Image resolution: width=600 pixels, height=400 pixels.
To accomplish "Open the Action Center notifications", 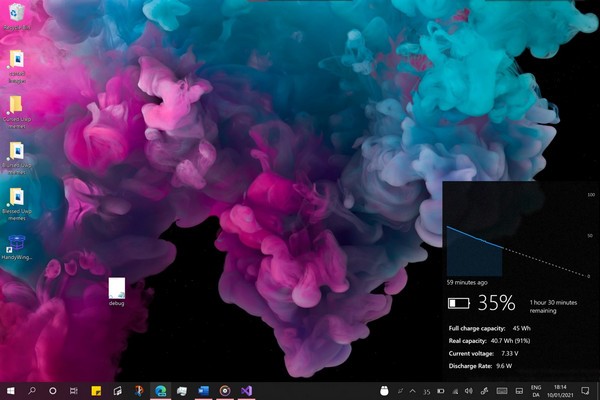I will coord(586,390).
